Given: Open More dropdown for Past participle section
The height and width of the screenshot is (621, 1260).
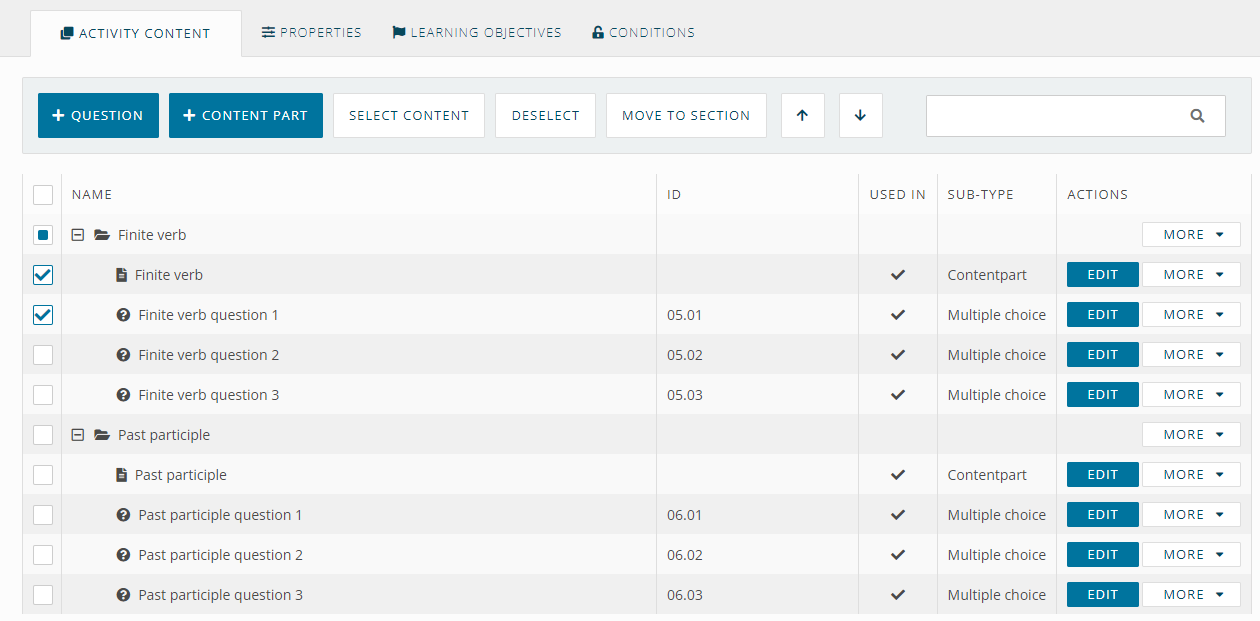Looking at the screenshot, I should point(1191,435).
